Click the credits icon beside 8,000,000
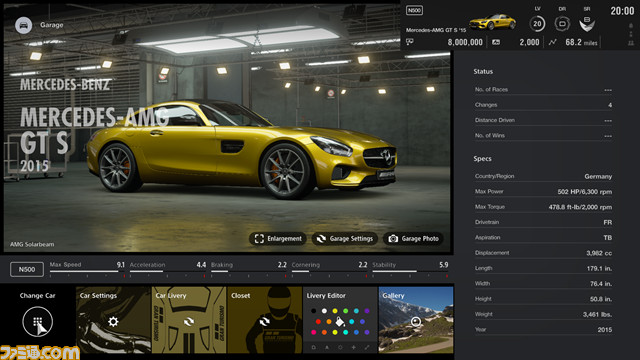 pos(410,42)
